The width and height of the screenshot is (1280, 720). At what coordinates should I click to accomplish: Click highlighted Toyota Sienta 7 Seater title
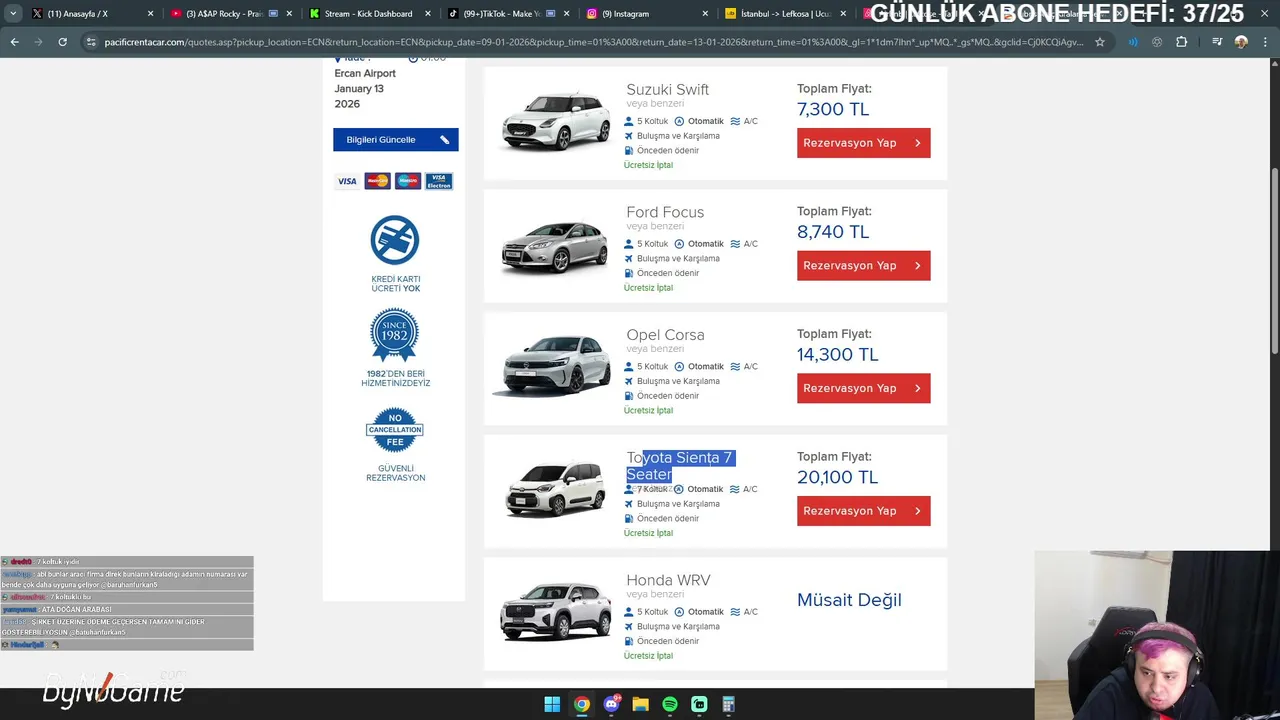(680, 466)
